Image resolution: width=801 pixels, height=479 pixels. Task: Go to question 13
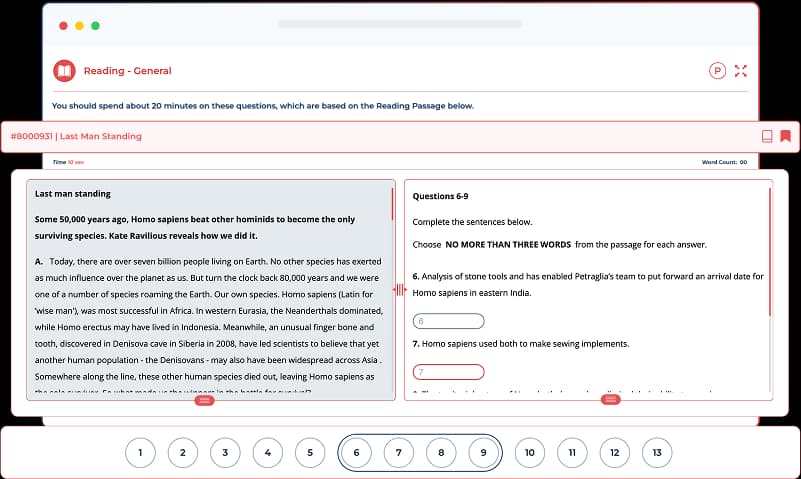click(657, 453)
